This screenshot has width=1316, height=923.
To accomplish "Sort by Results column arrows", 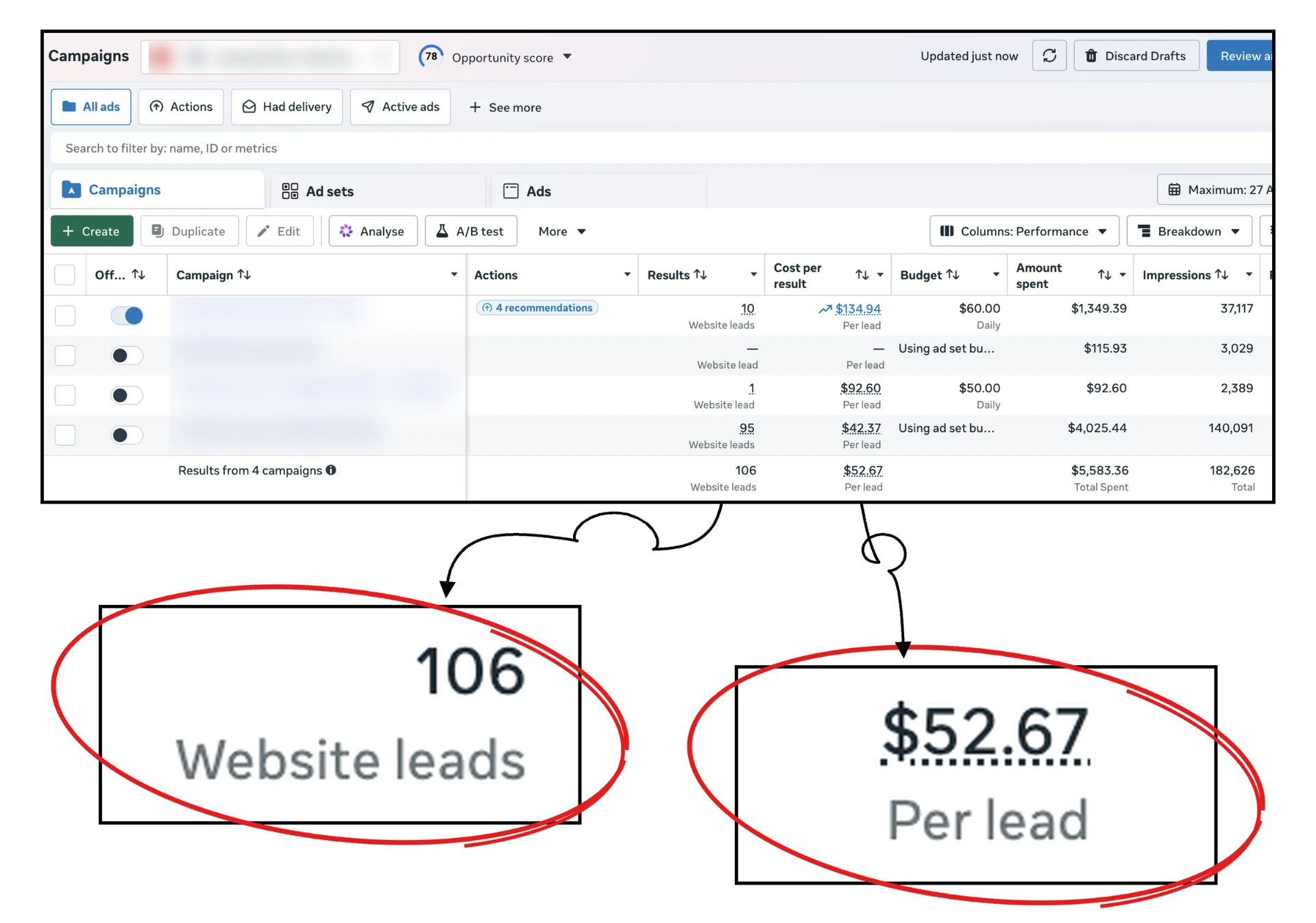I will click(700, 274).
